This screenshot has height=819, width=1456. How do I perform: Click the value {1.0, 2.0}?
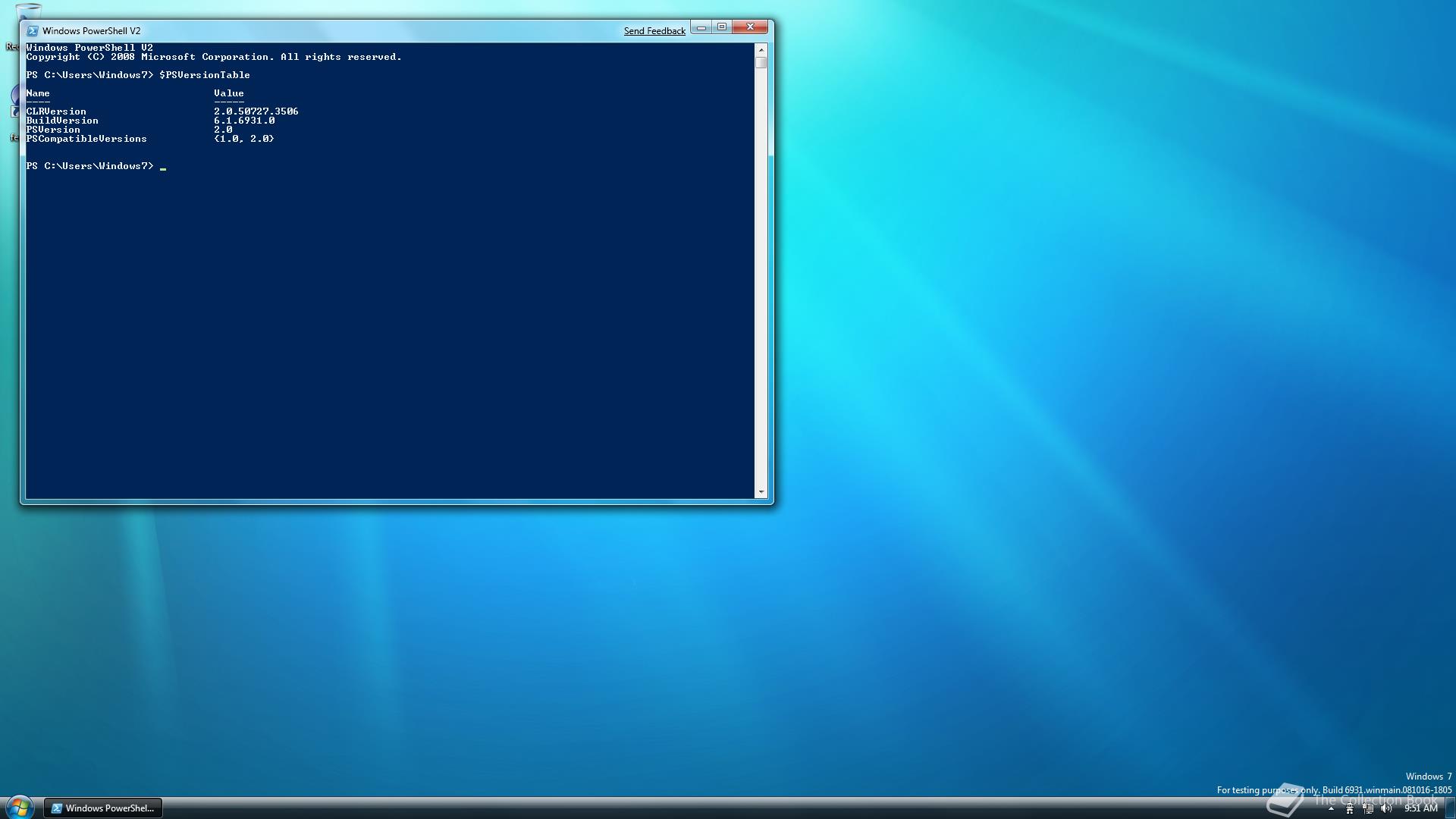click(244, 139)
